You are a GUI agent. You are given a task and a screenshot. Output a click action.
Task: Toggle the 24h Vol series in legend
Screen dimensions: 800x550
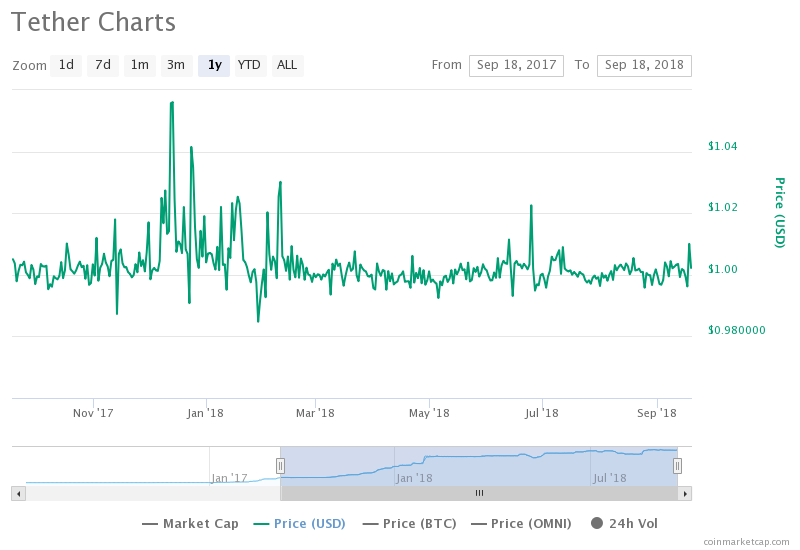(x=624, y=523)
